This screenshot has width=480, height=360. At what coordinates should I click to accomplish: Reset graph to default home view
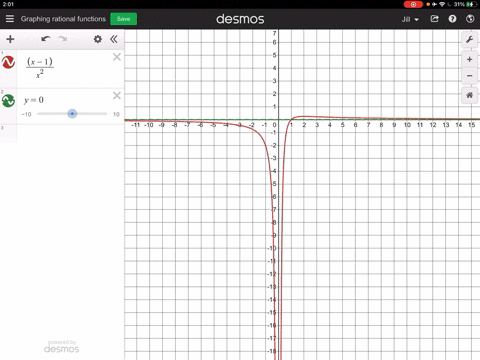pyautogui.click(x=469, y=95)
